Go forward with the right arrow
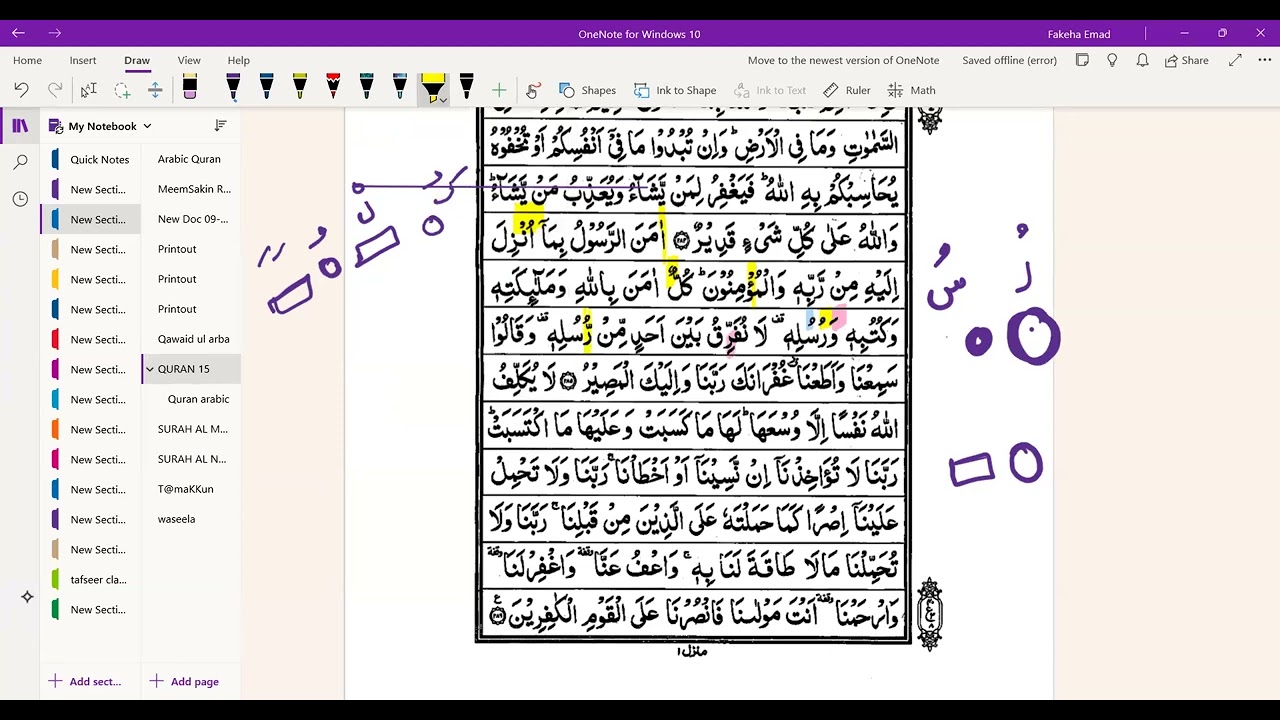The width and height of the screenshot is (1280, 720). point(54,33)
